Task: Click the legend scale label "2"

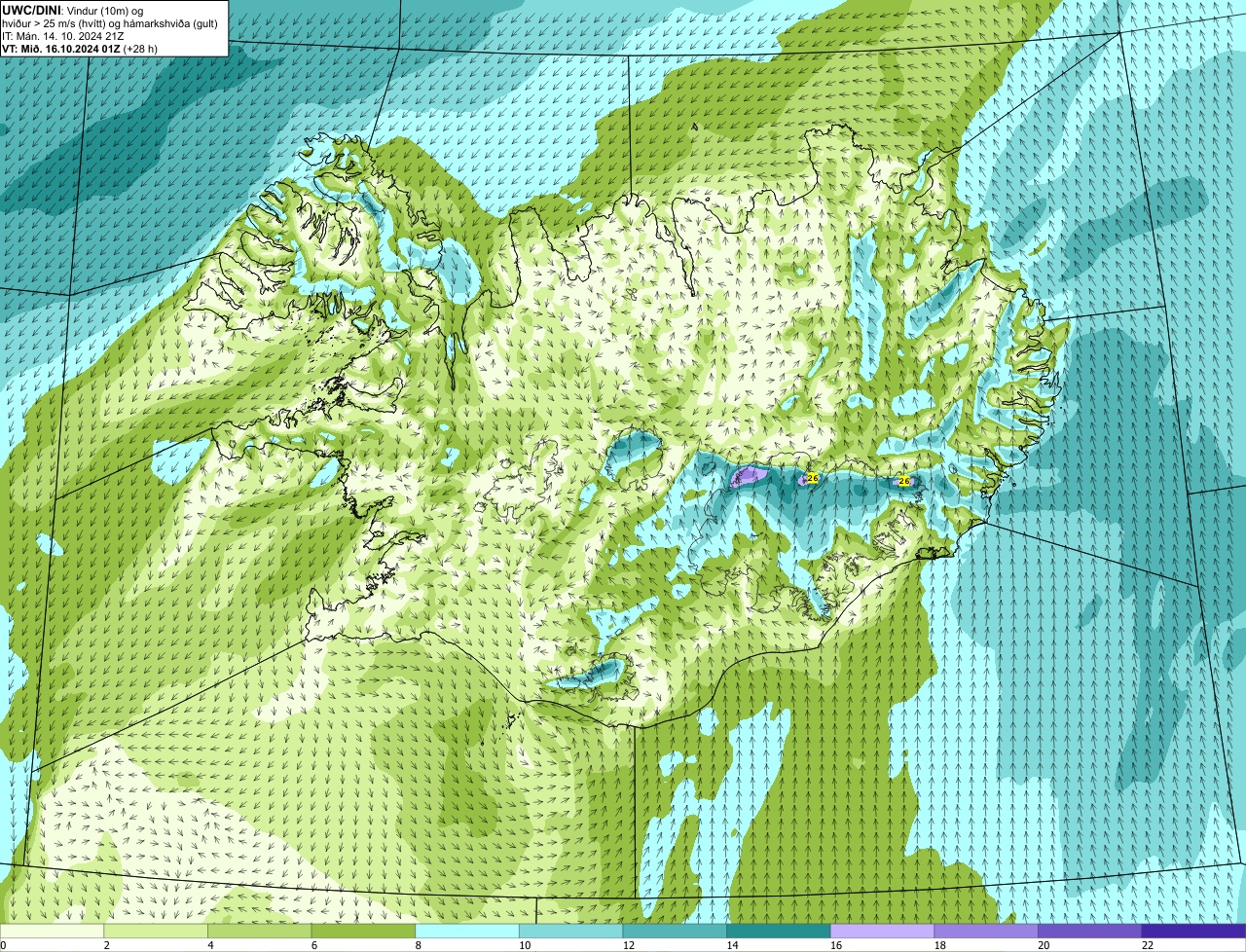Action: 106,945
